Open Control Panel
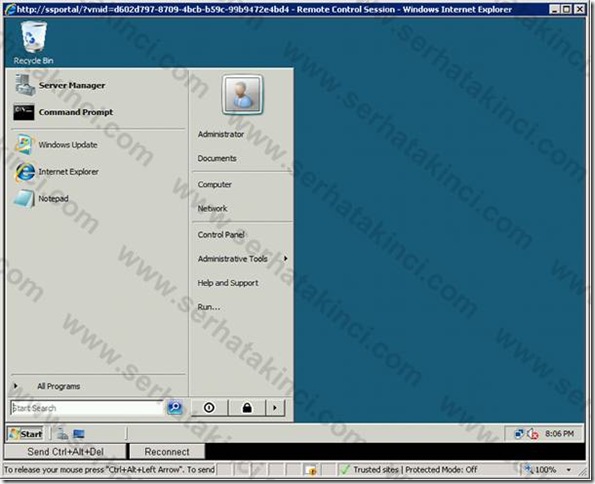595x484 pixels. pyautogui.click(x=221, y=235)
